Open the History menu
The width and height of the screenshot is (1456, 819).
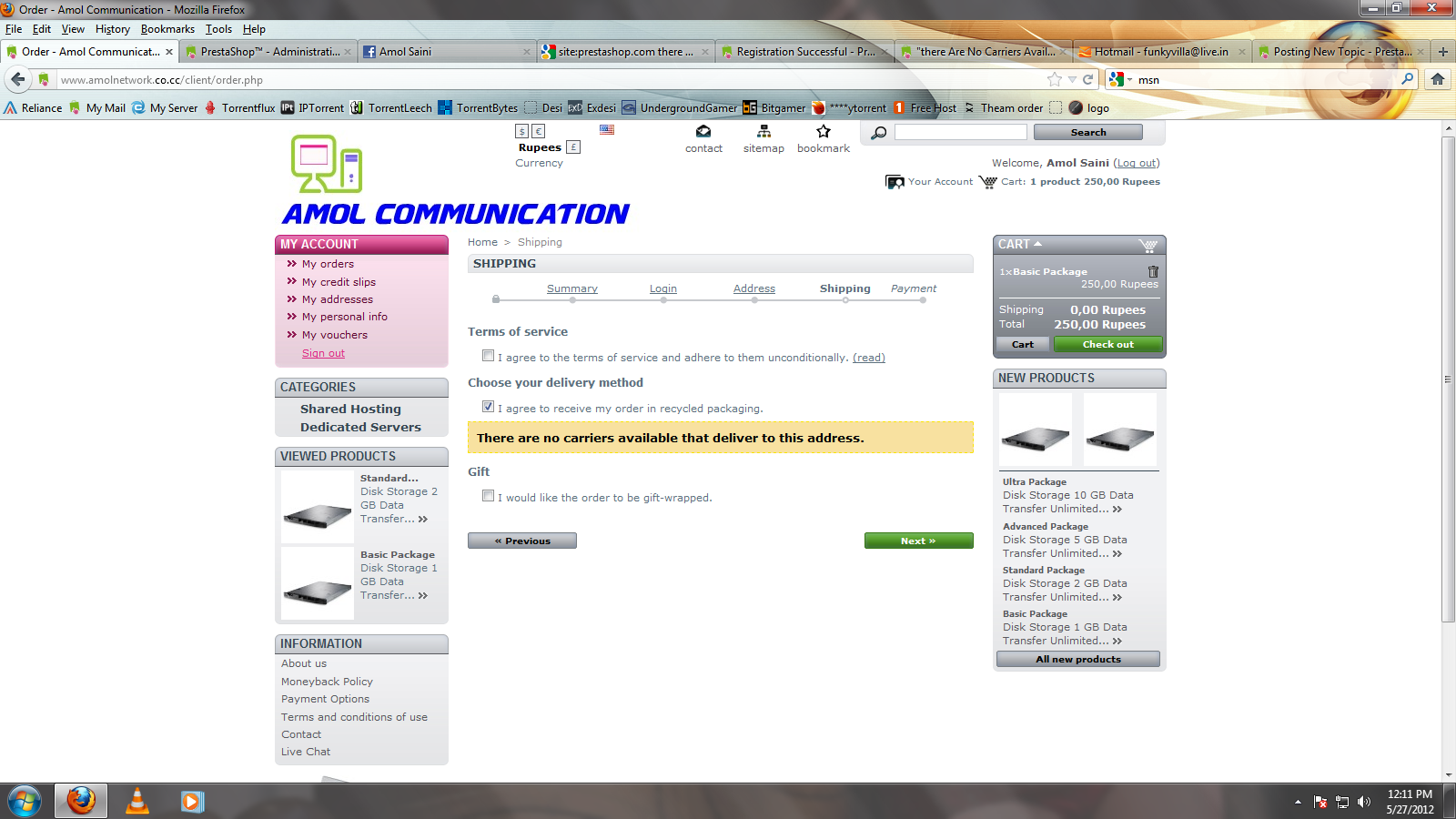click(113, 29)
